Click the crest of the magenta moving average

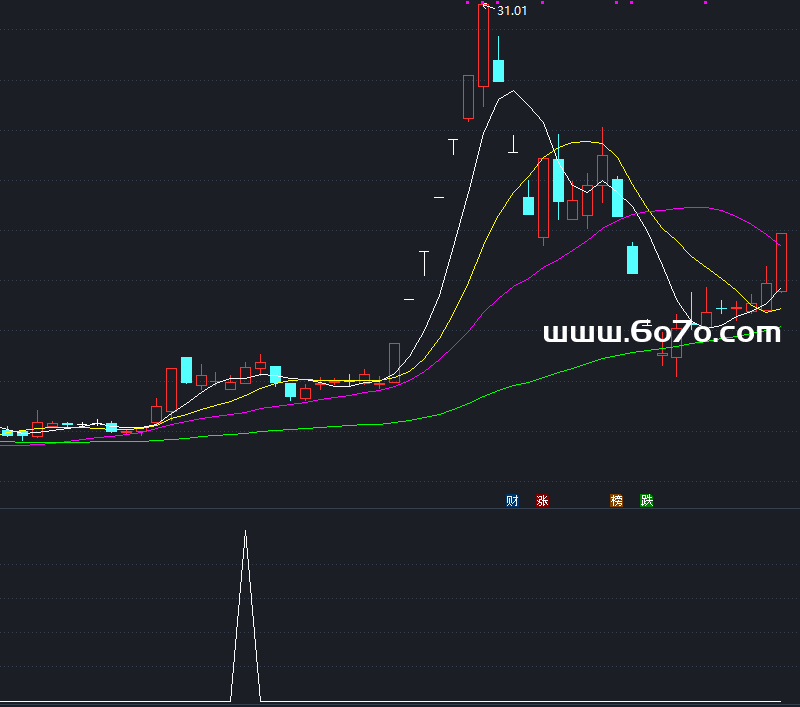[695, 208]
